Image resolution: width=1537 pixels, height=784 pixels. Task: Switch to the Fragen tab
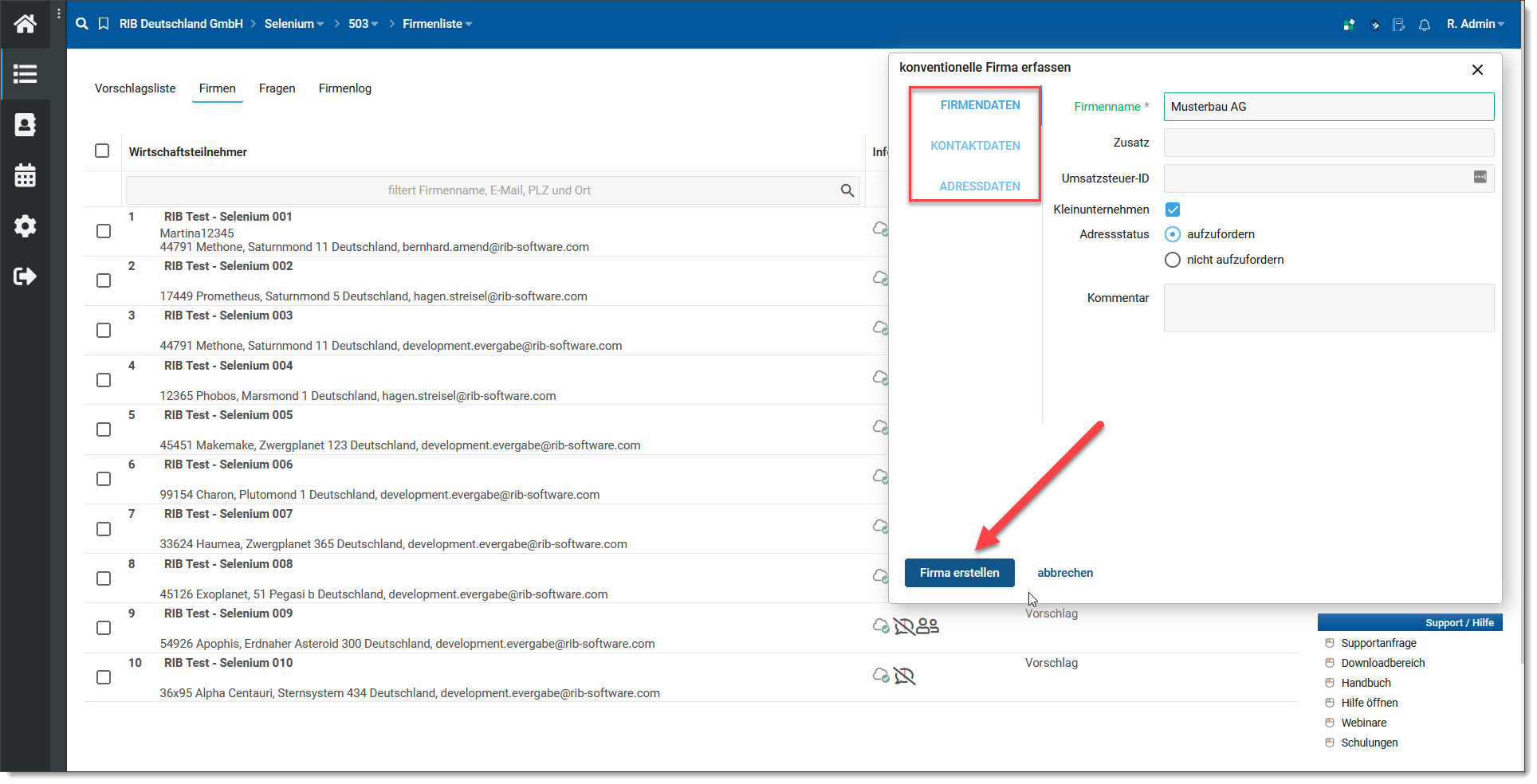pos(277,88)
